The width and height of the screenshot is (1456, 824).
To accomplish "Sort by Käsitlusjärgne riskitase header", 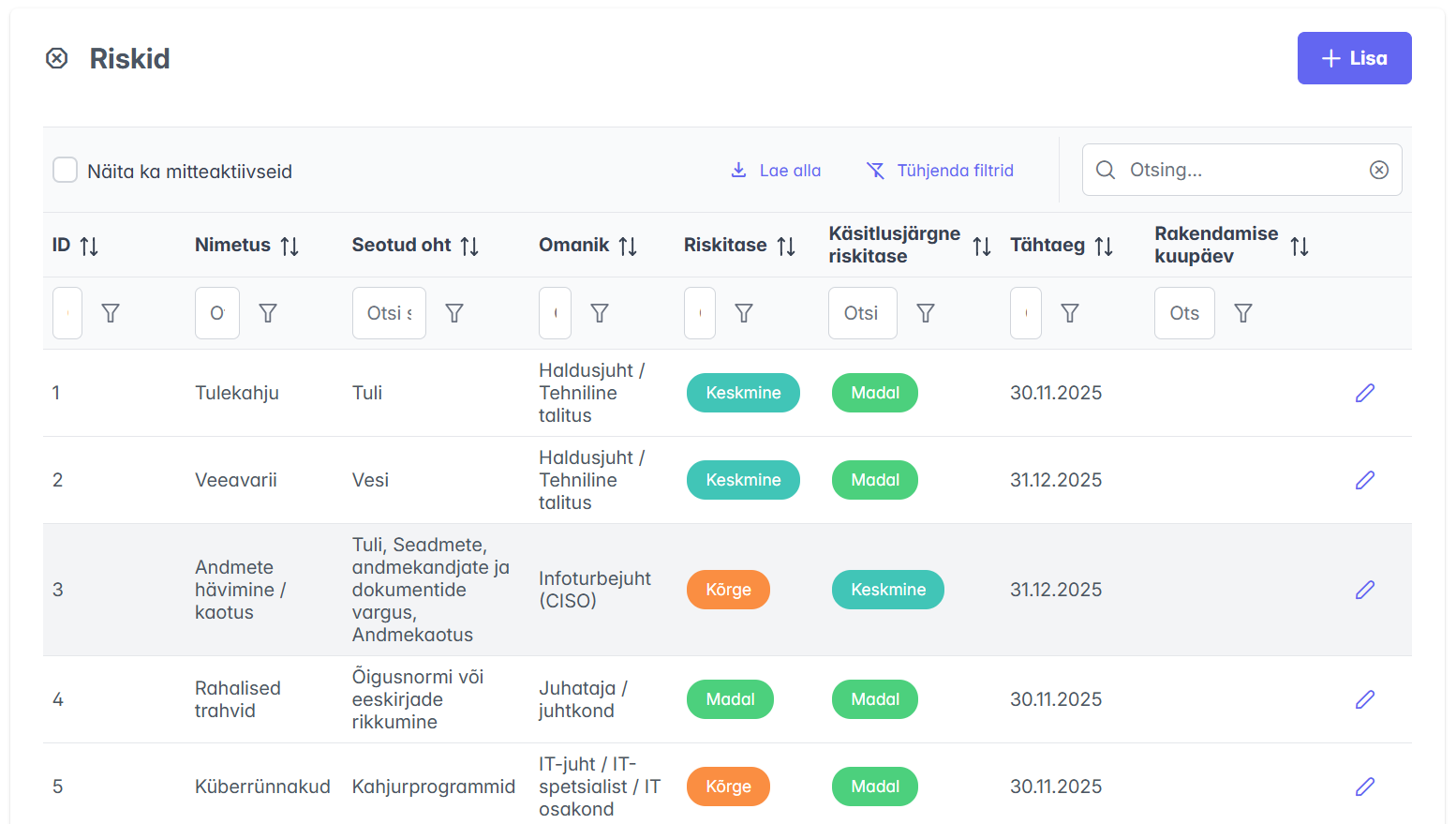I will (x=981, y=246).
